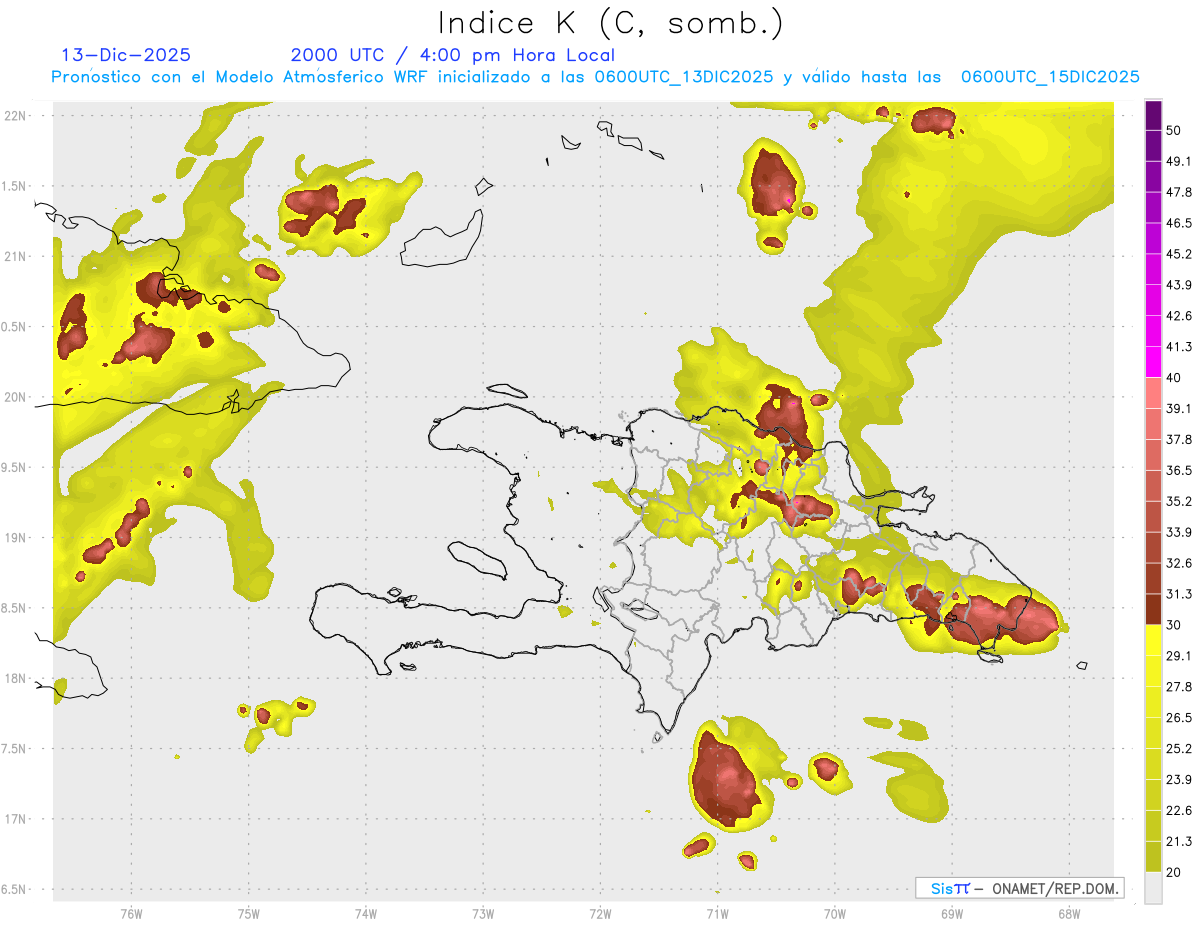The image size is (1200, 927).
Task: Click the 45.2 value on the color scale
Action: [1179, 254]
